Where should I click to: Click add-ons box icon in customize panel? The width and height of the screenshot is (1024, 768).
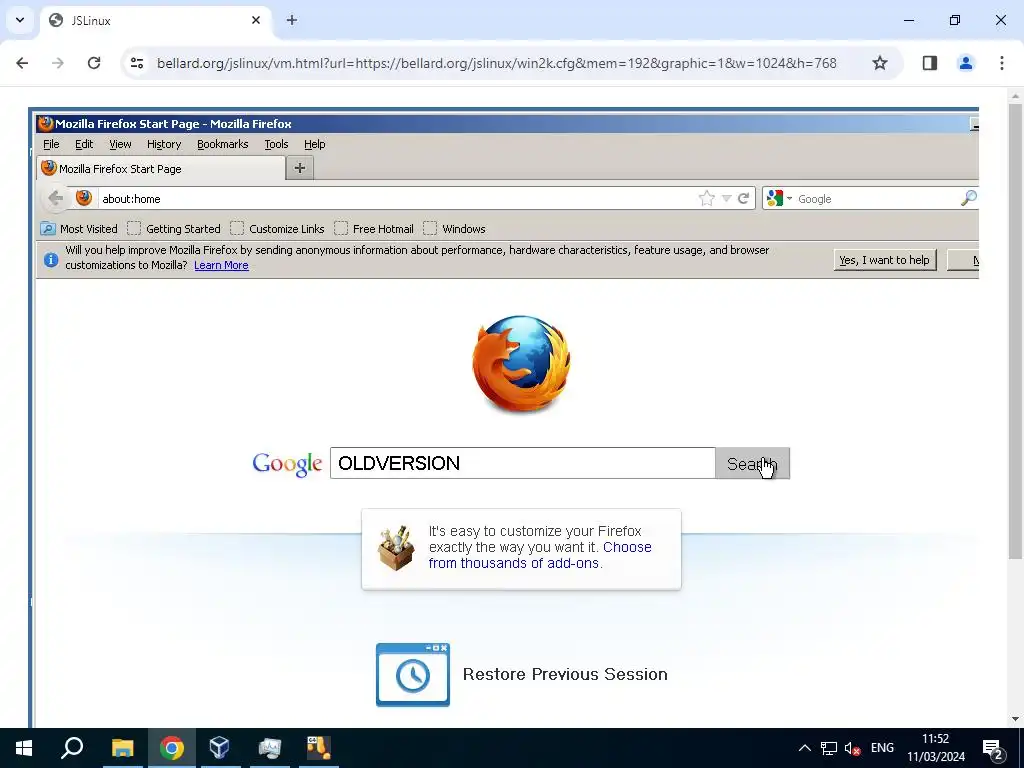coord(396,547)
